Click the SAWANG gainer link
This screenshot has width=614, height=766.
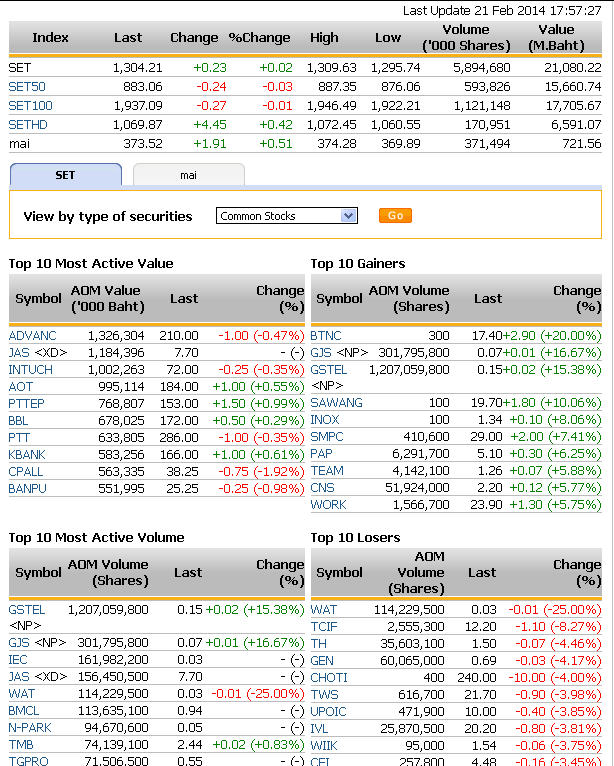(336, 403)
